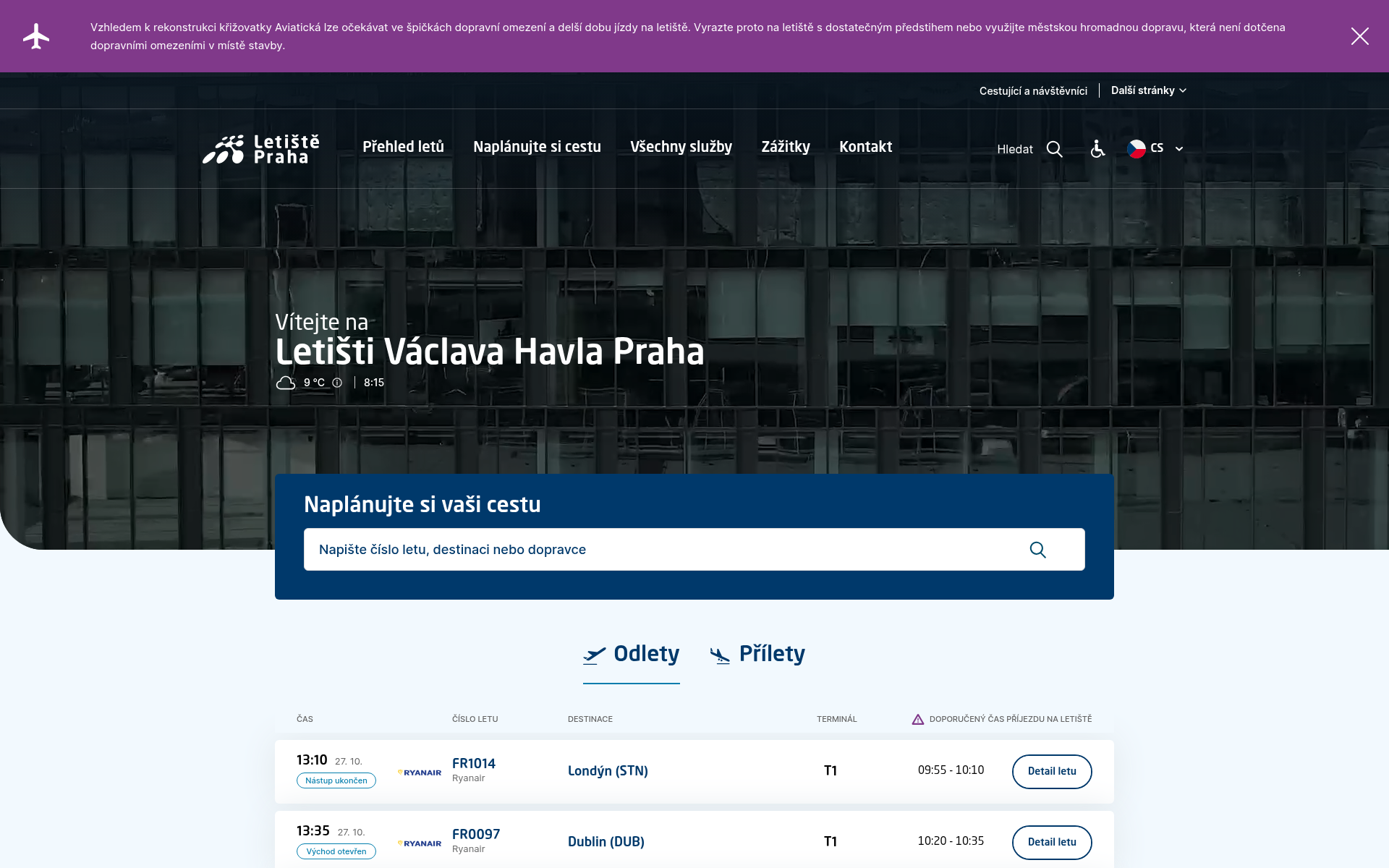Click the airplane icon in the banner
The width and height of the screenshot is (1389, 868).
pos(35,36)
